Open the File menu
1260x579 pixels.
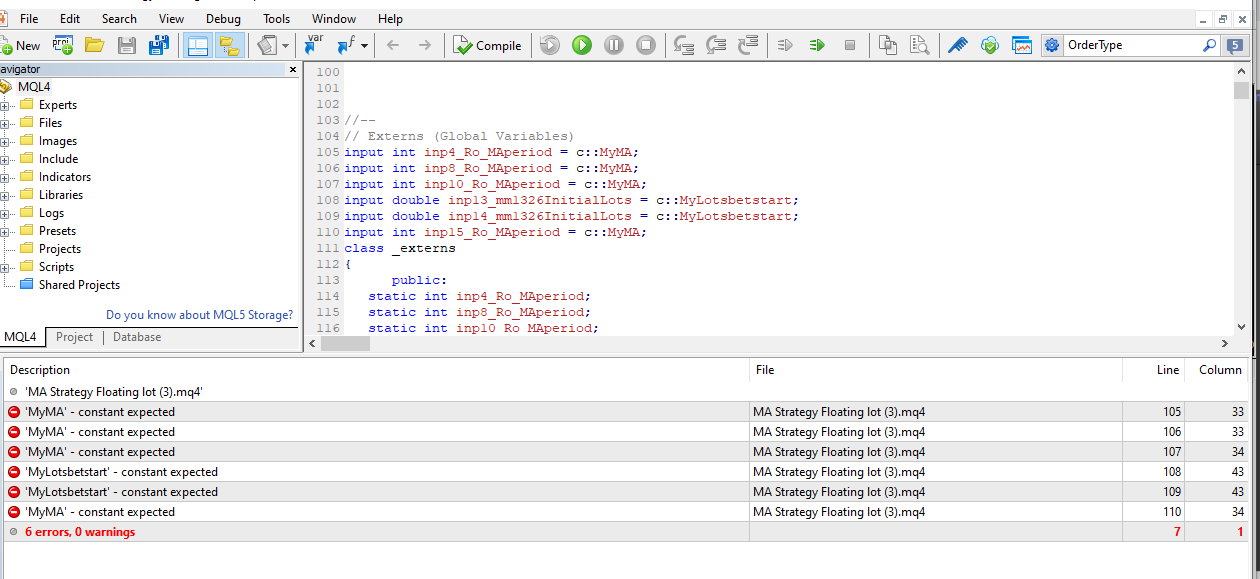[30, 19]
